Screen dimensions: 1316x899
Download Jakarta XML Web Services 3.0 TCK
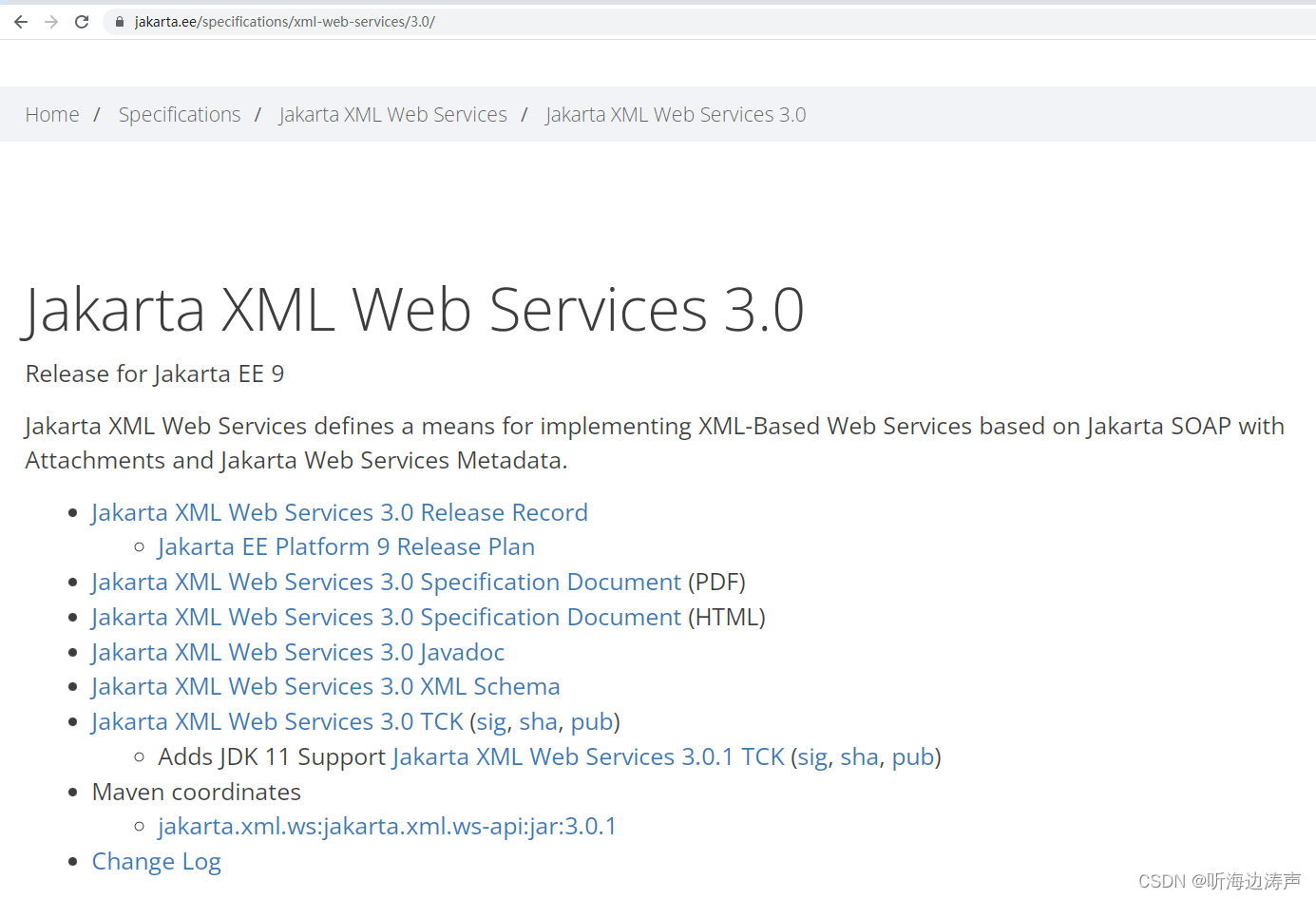click(x=277, y=721)
